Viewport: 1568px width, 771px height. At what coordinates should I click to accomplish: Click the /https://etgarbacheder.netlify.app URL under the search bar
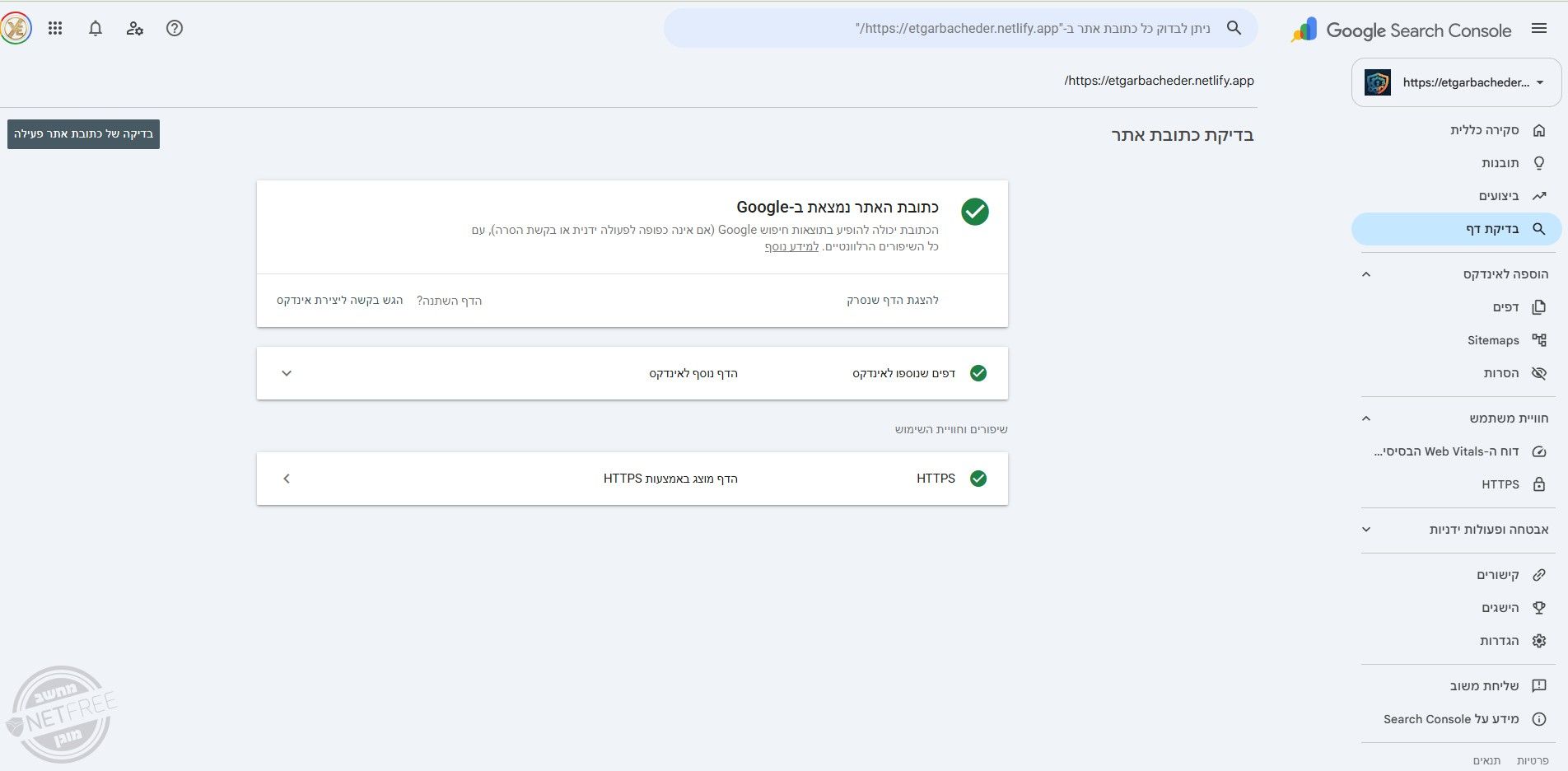(1159, 81)
